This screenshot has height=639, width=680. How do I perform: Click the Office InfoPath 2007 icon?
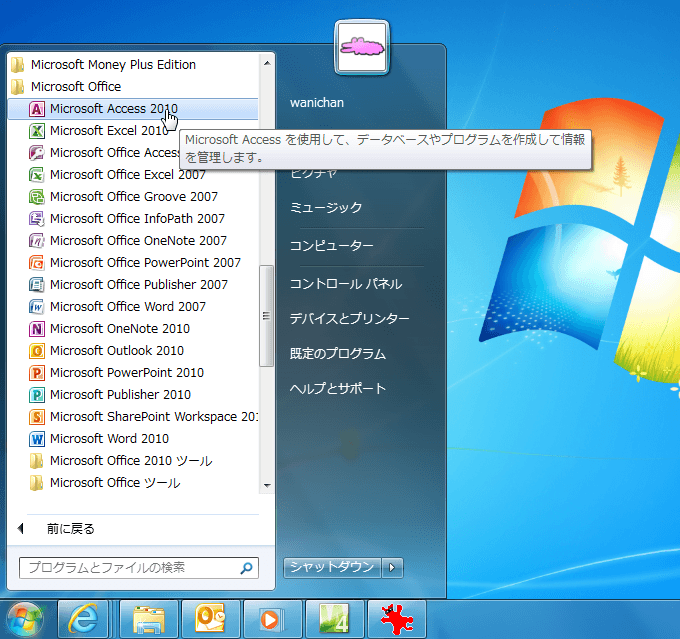37,219
